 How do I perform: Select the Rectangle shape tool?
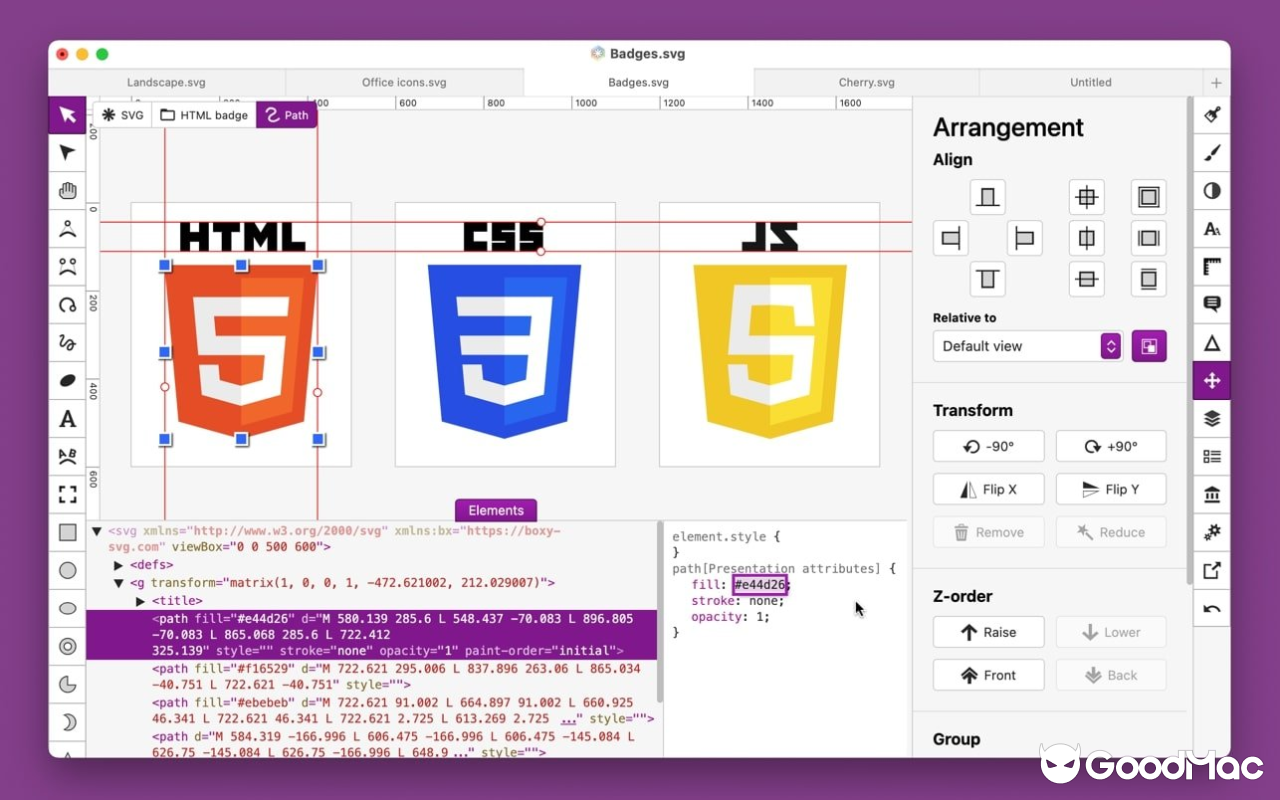(67, 532)
